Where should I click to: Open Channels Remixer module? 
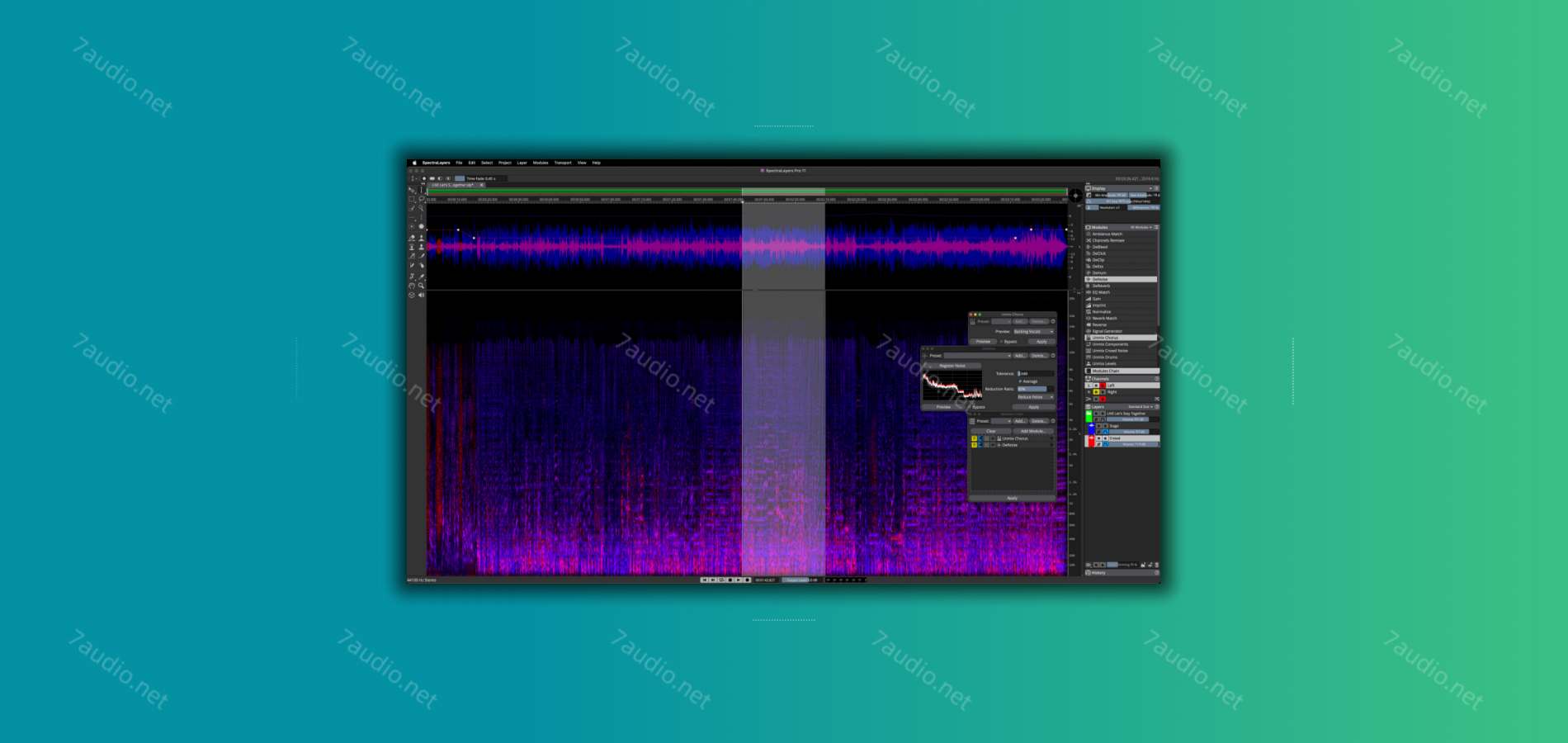tap(1121, 240)
